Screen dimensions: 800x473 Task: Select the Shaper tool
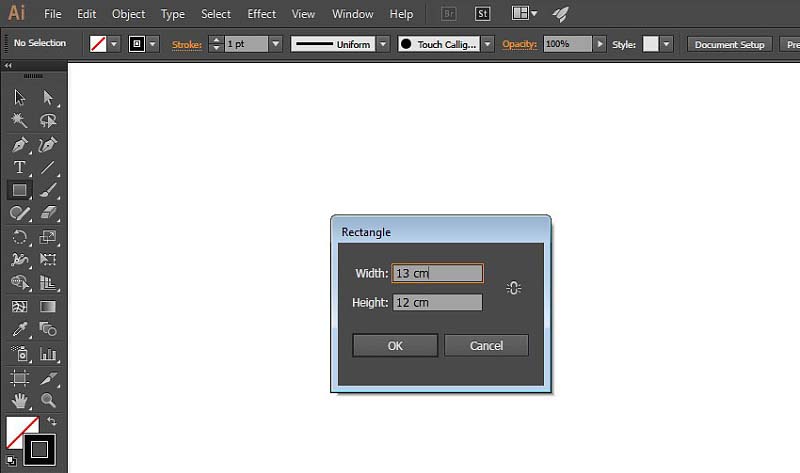point(19,213)
